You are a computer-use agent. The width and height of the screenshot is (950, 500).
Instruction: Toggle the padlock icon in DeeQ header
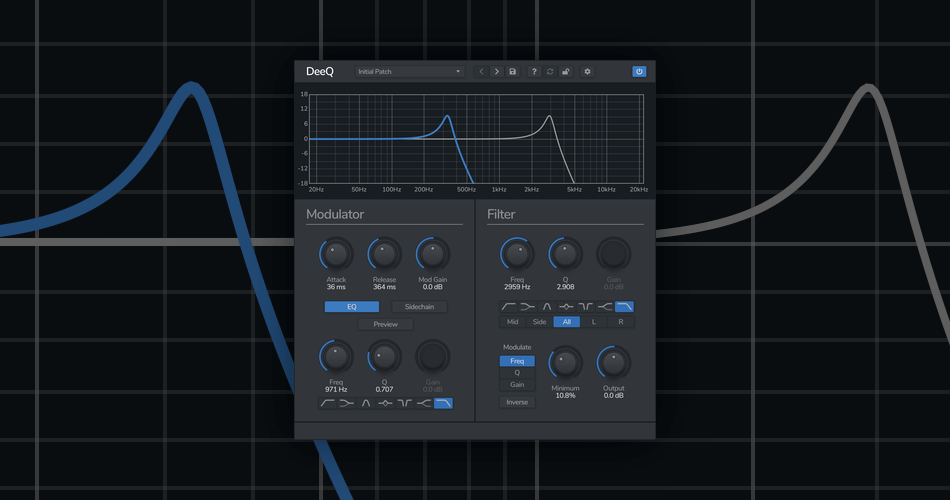pyautogui.click(x=565, y=72)
